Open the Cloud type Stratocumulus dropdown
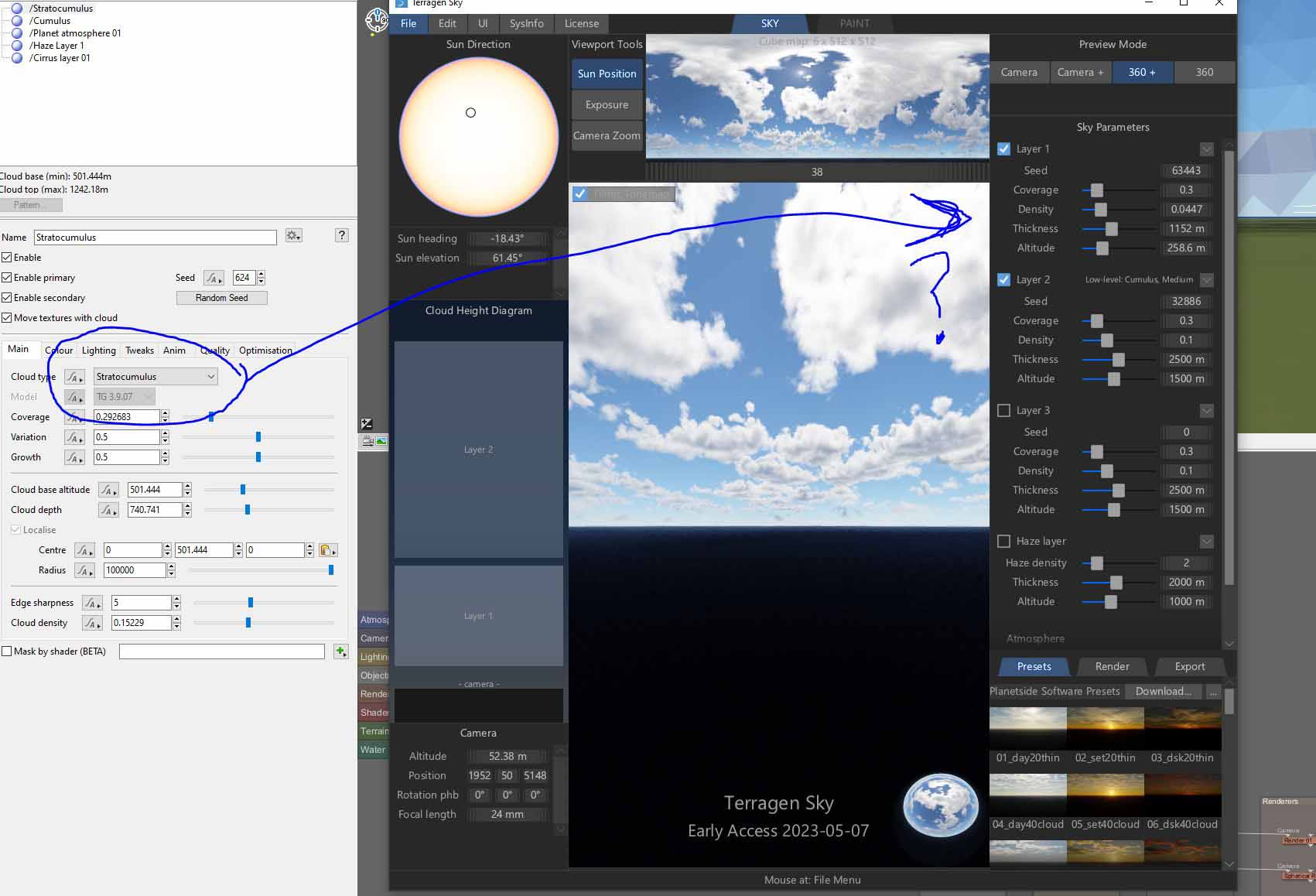 point(156,377)
